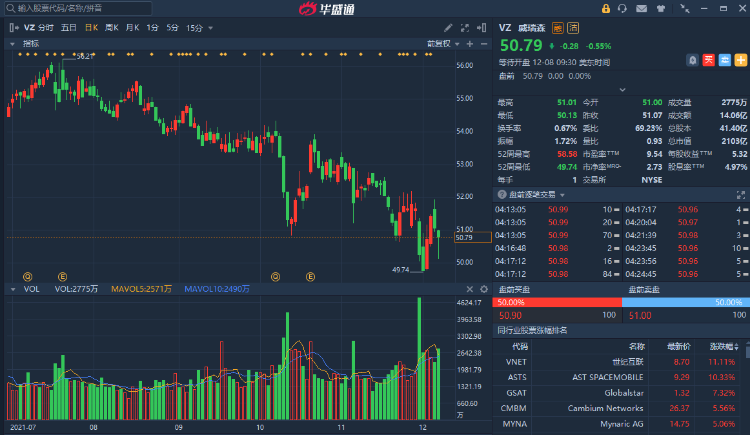750x435 pixels.
Task: Zoom in chart with plus icon
Action: (470, 44)
